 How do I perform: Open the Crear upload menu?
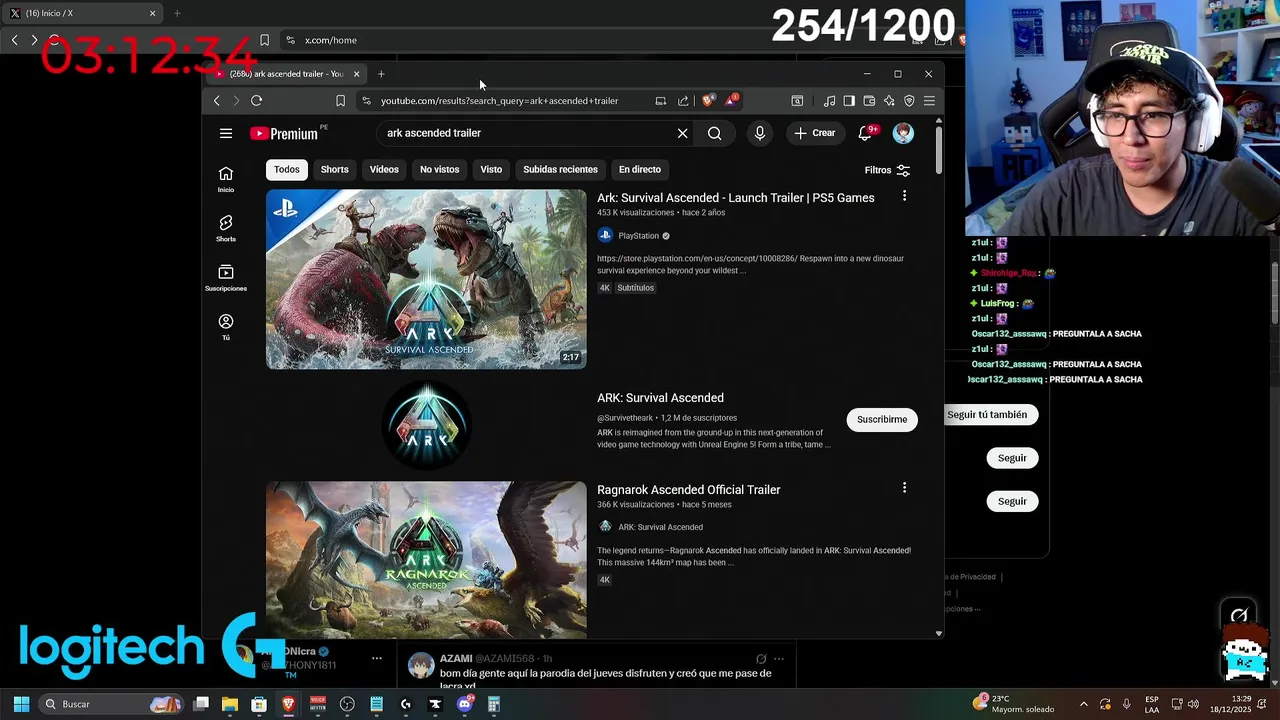814,133
